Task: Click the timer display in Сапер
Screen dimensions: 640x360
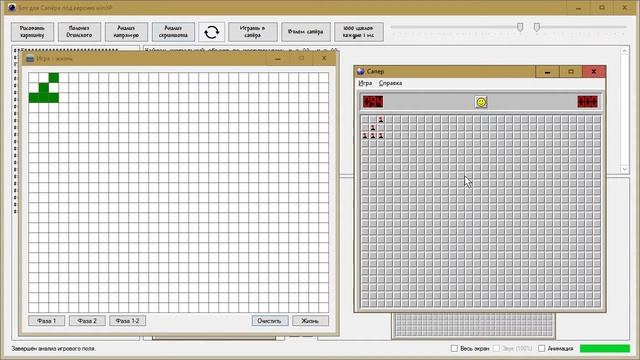Action: pos(588,102)
